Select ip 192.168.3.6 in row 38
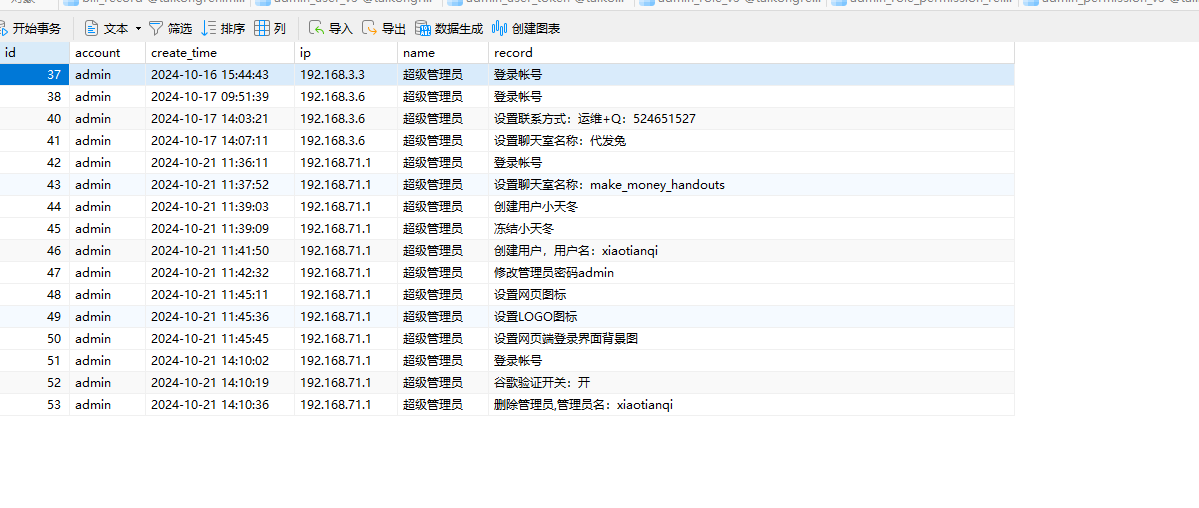Image resolution: width=1199 pixels, height=508 pixels. point(346,96)
